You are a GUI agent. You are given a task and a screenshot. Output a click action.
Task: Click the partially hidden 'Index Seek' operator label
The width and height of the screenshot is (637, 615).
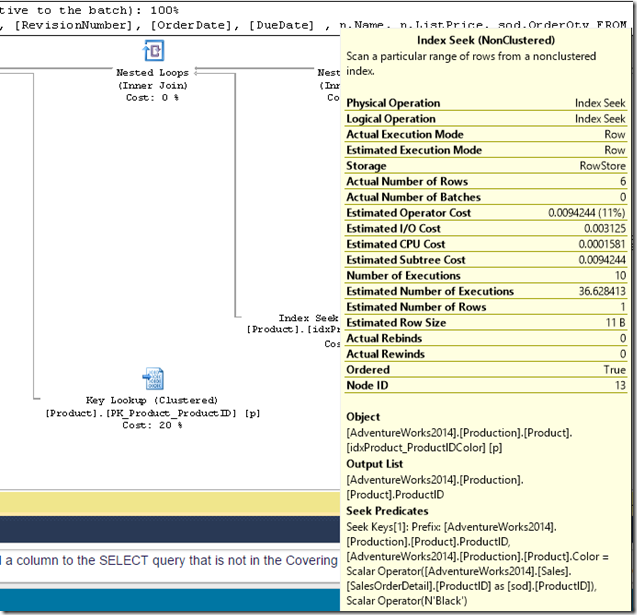[308, 318]
